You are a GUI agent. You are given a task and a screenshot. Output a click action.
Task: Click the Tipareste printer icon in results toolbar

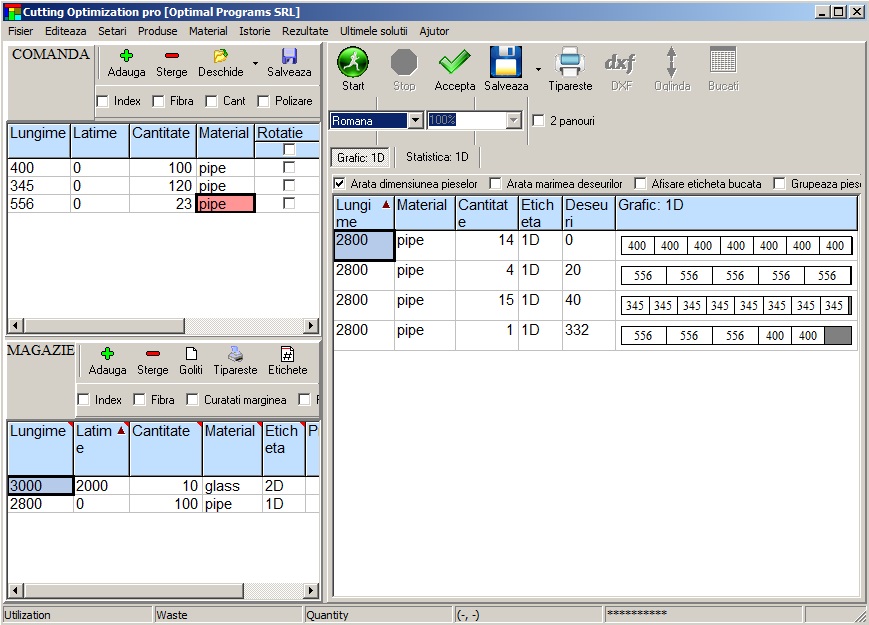(x=570, y=63)
